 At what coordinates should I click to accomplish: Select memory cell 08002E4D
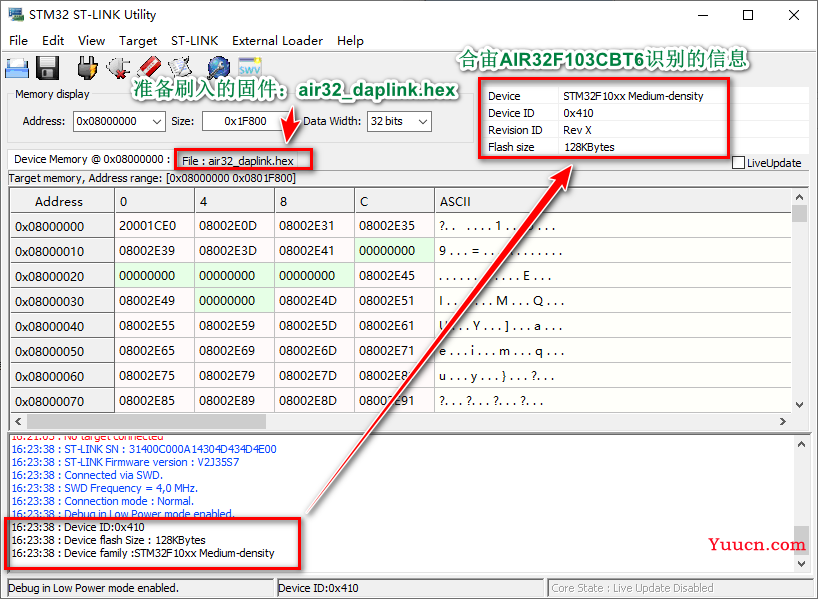click(315, 301)
